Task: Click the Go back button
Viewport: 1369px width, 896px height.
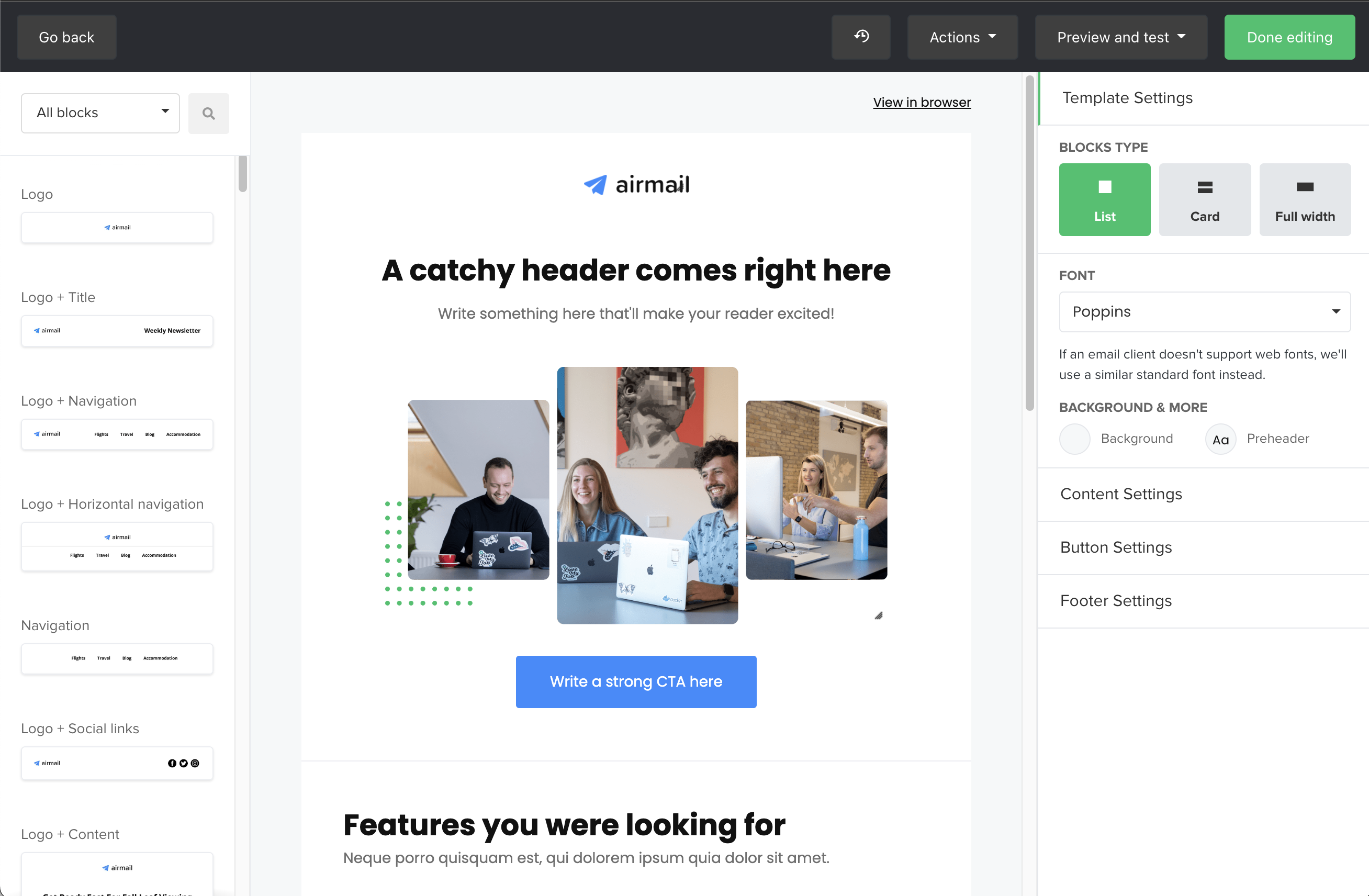Action: coord(67,37)
